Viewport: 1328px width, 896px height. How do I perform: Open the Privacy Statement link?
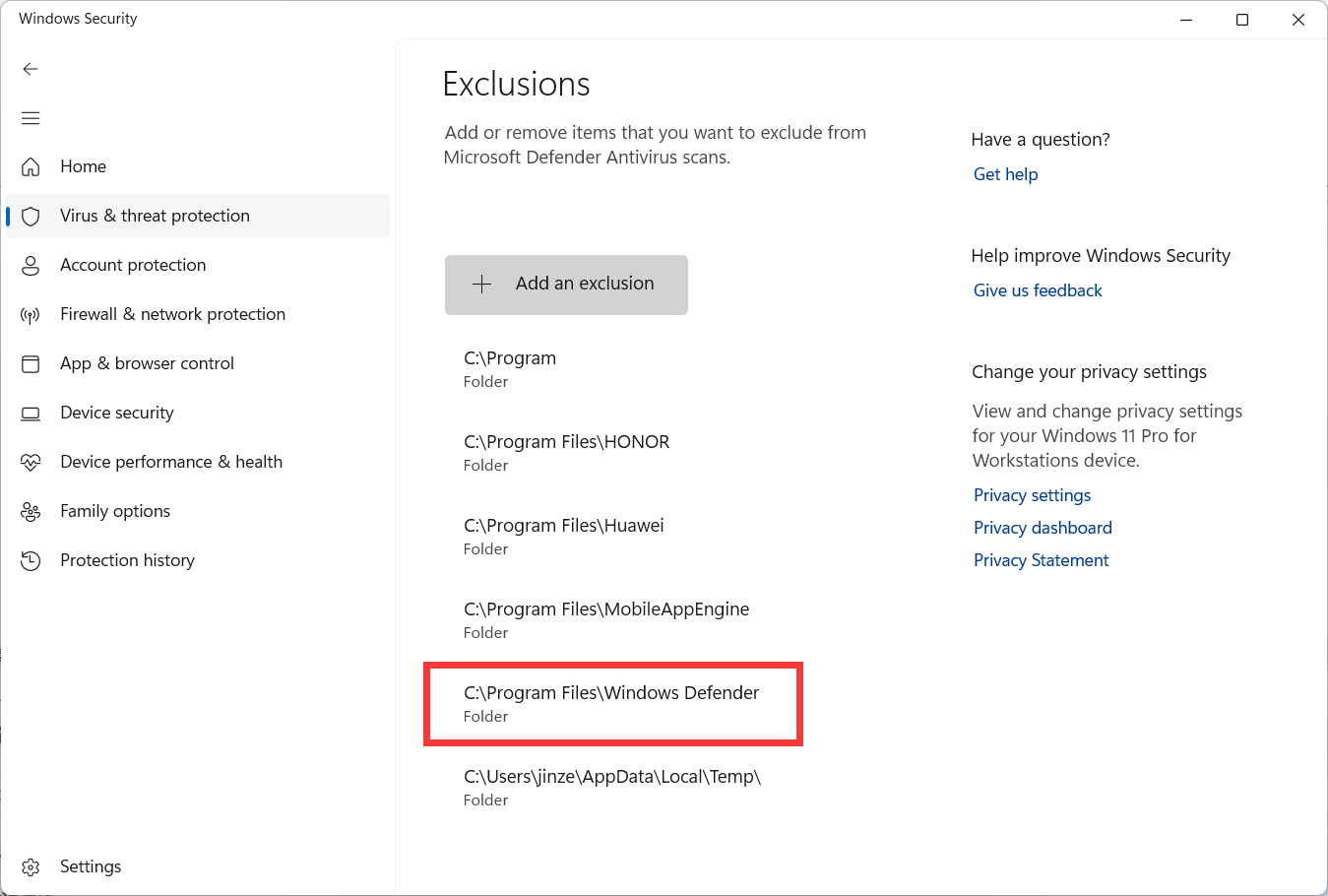click(1041, 560)
